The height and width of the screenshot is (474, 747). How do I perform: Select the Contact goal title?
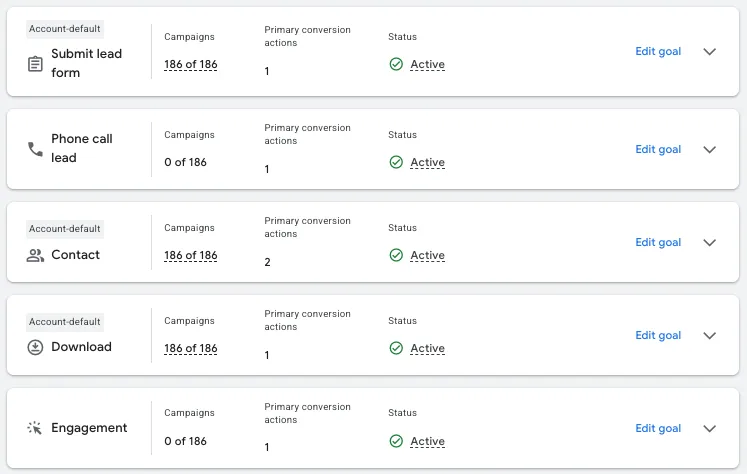click(75, 255)
